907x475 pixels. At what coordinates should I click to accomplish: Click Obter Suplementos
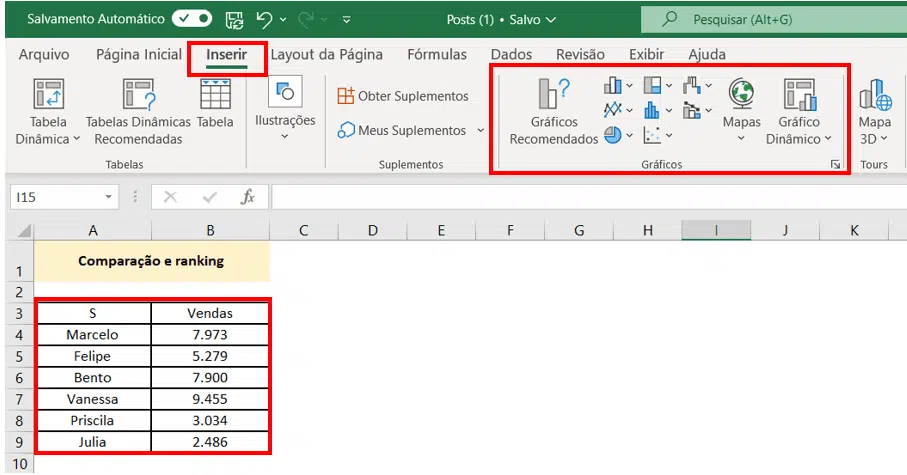403,96
